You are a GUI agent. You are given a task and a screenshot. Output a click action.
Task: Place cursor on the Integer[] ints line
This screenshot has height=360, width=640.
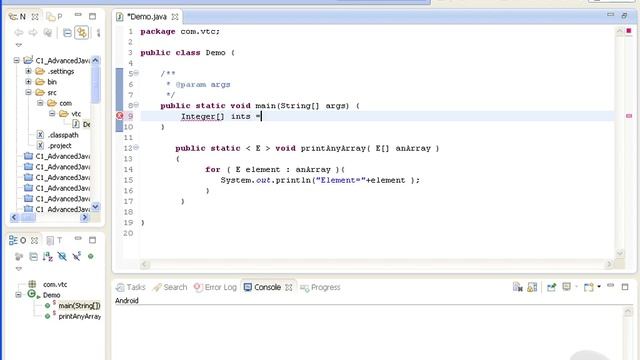pyautogui.click(x=377, y=116)
